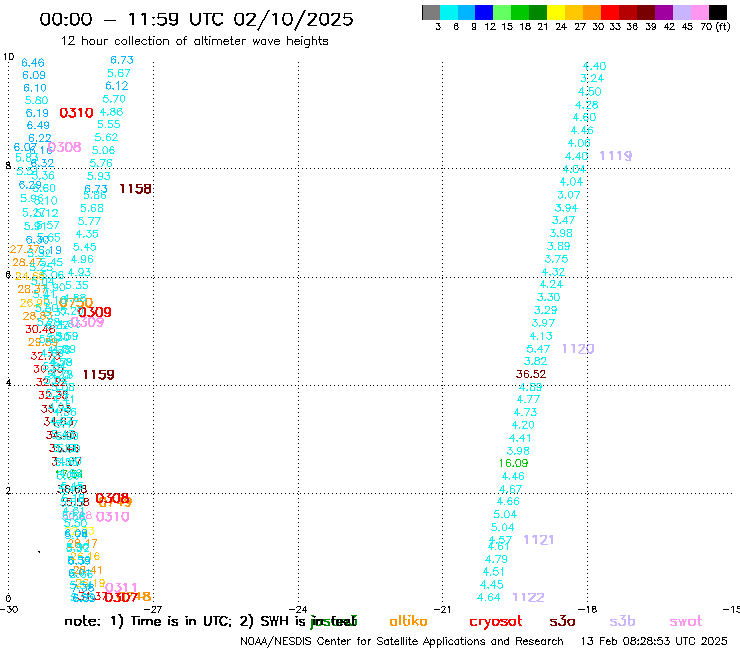The height and width of the screenshot is (650, 740).
Task: Select the orange swatch between 27 and 30
Action: (592, 13)
